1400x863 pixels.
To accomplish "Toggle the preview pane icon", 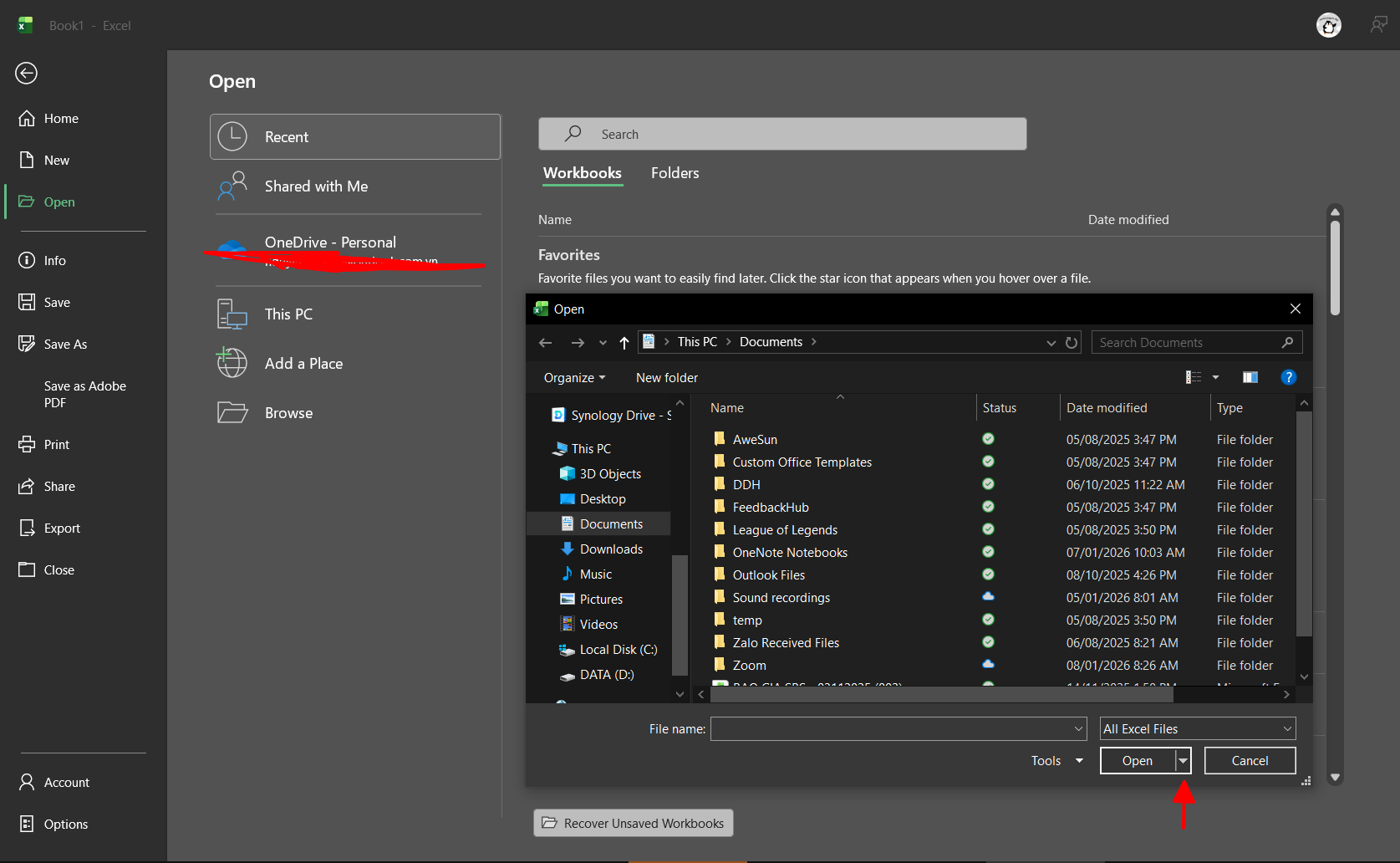I will coord(1250,377).
